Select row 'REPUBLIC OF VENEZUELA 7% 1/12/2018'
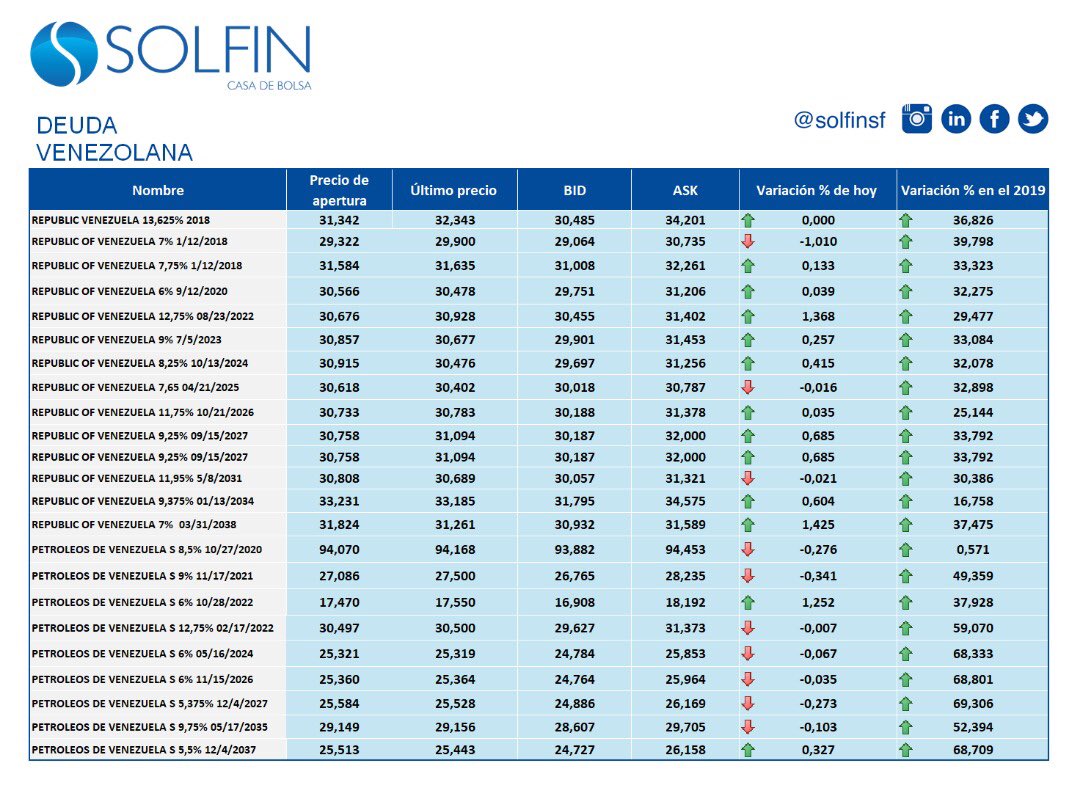The image size is (1080, 785). pyautogui.click(x=539, y=242)
